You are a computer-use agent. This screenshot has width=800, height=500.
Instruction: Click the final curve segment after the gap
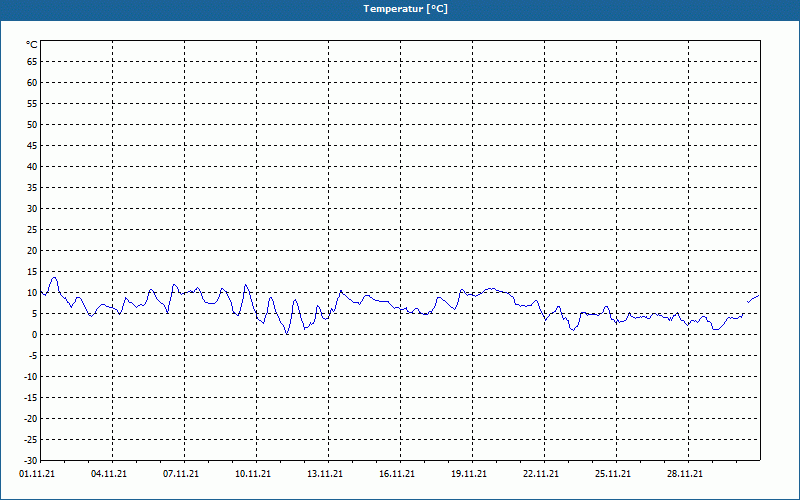click(x=753, y=298)
